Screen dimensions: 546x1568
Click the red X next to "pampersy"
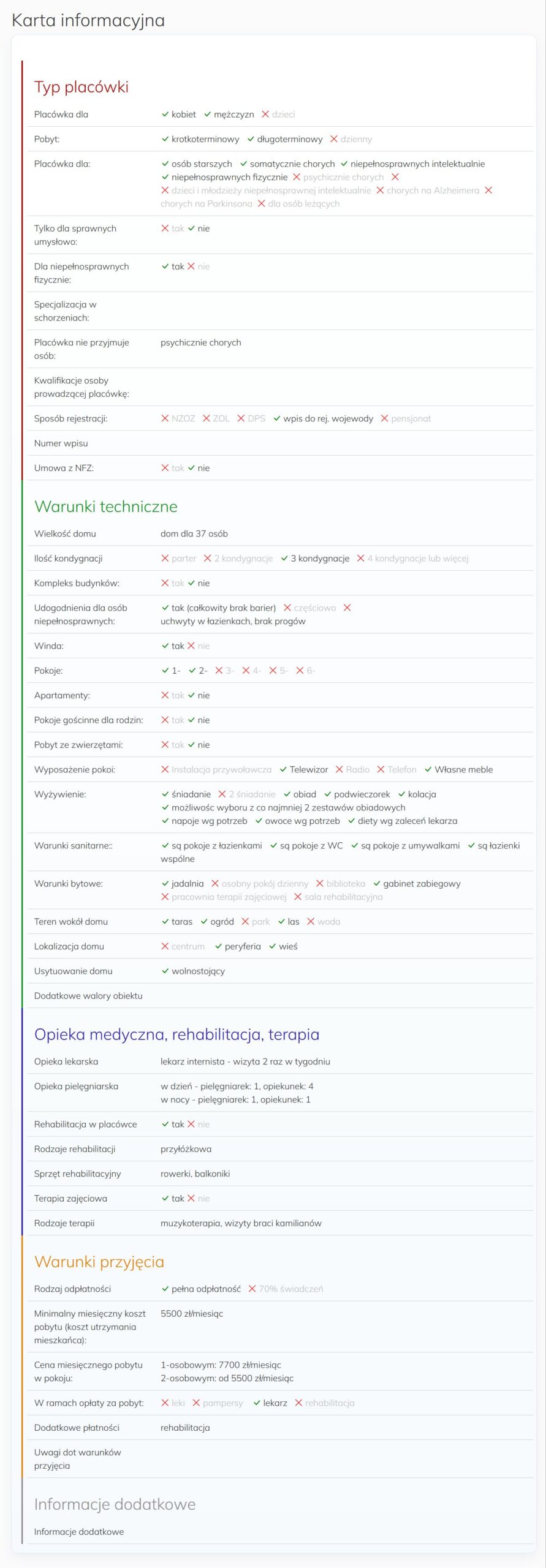click(x=196, y=1403)
